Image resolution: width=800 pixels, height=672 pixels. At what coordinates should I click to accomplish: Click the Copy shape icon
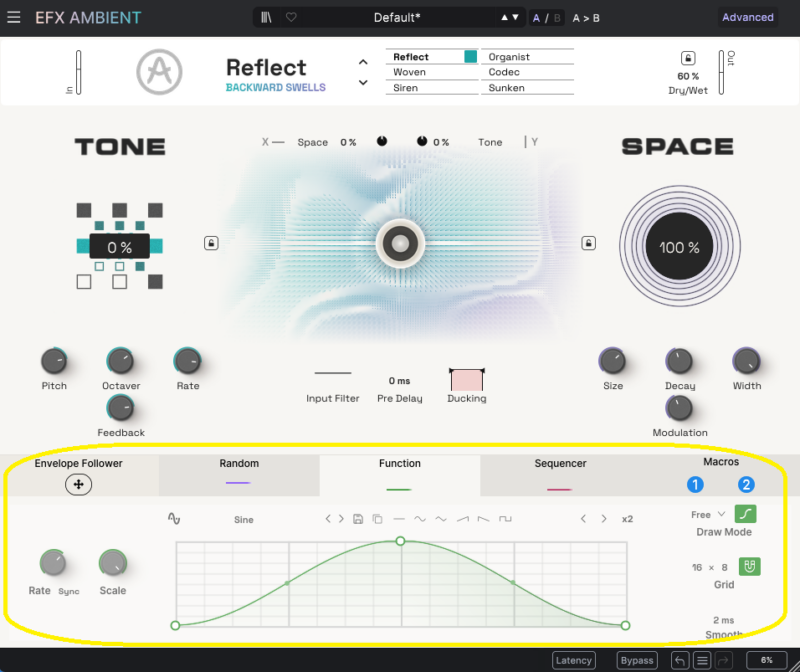point(377,519)
